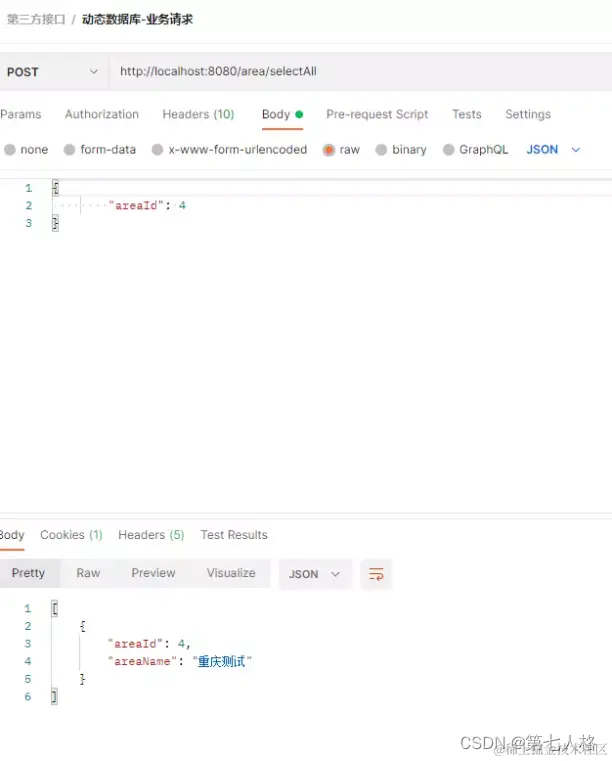The image size is (612, 761).
Task: Click the 动态数据库-业务请求 request title
Action: coord(137,19)
